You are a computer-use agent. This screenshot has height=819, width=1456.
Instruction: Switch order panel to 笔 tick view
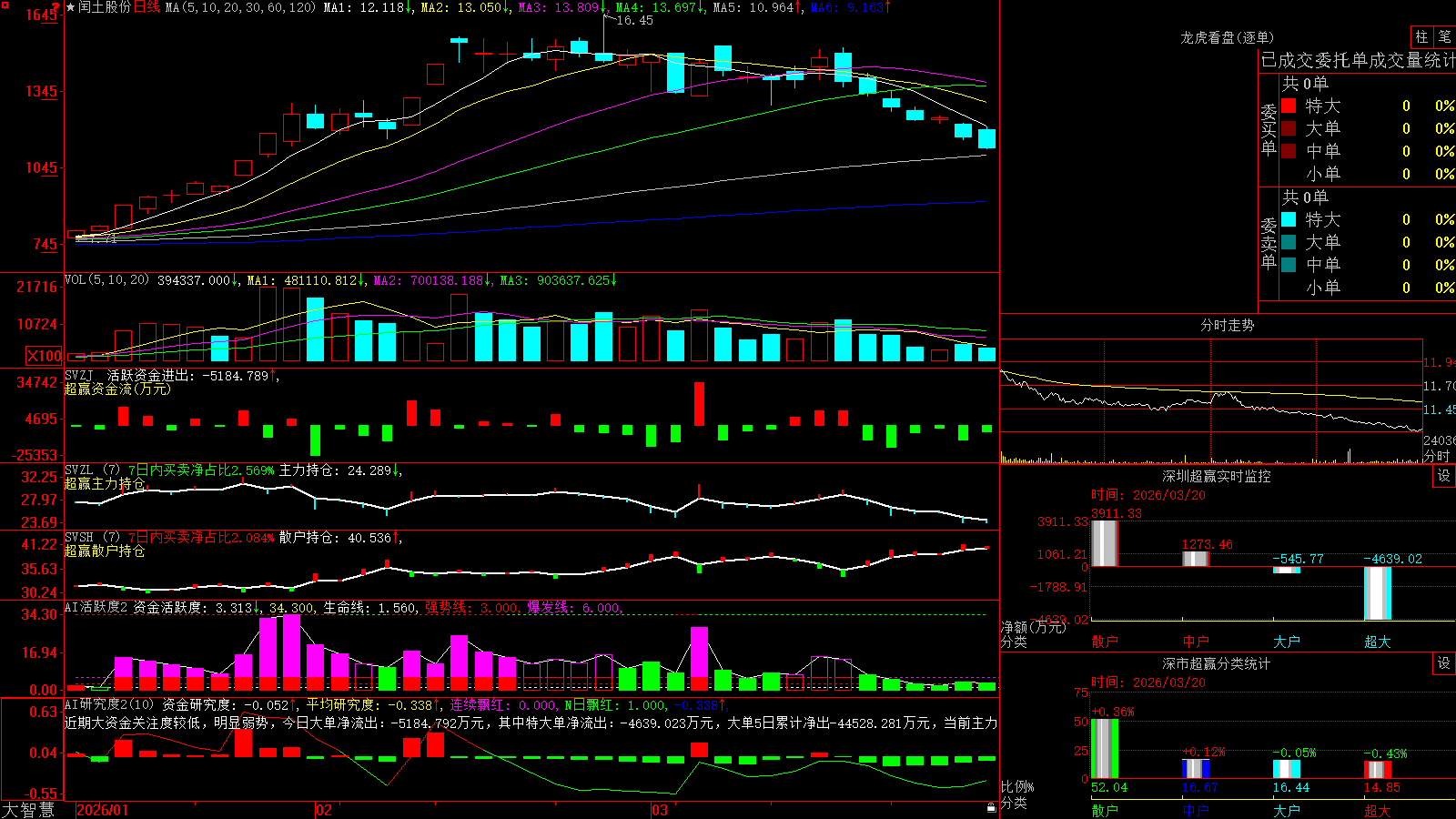click(x=1445, y=36)
